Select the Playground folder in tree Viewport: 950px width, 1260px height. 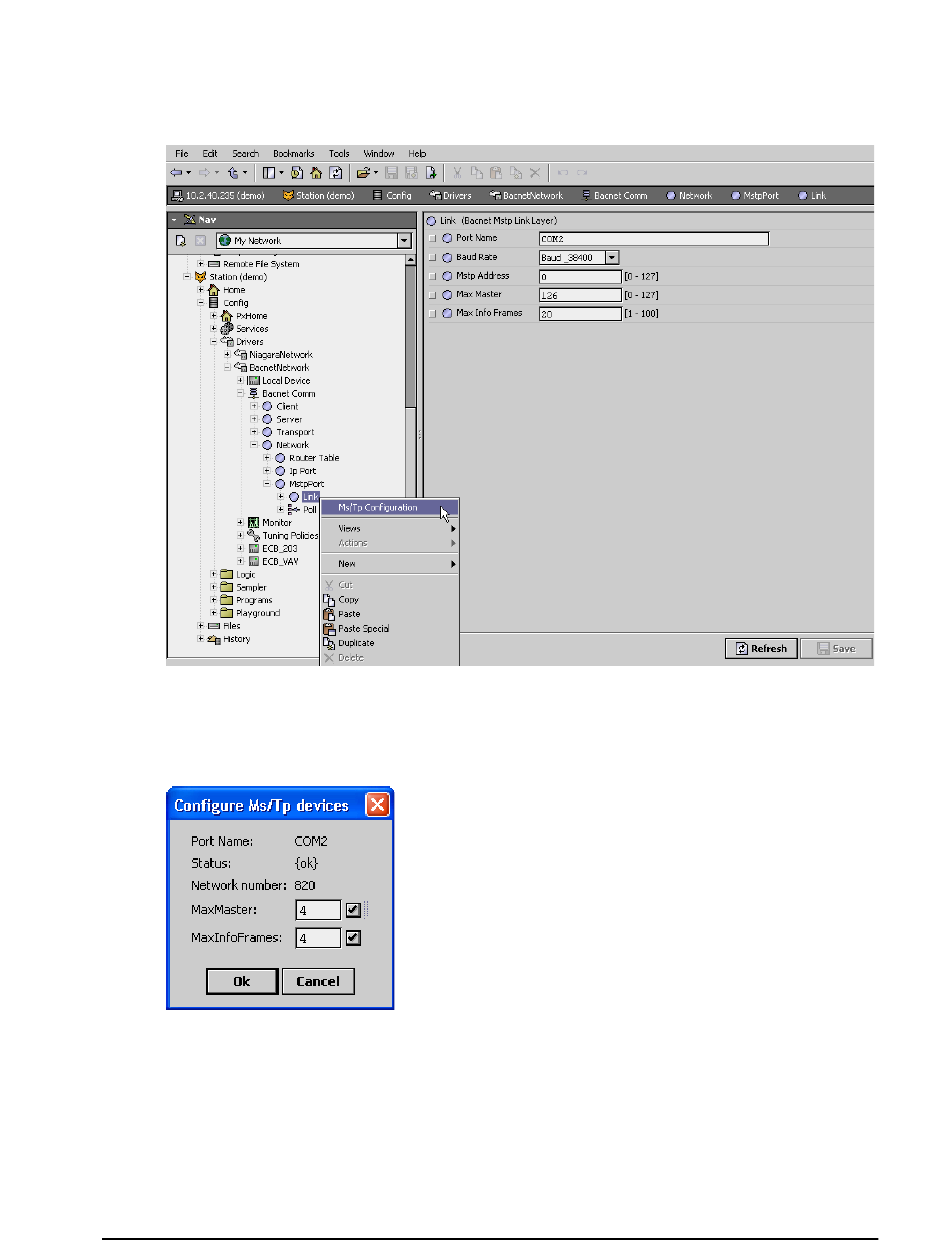pos(258,613)
